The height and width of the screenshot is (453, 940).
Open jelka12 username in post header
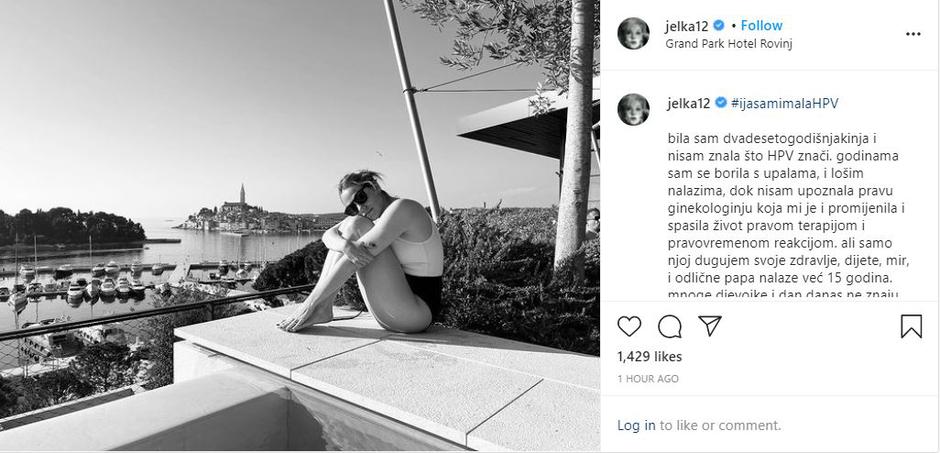[687, 26]
